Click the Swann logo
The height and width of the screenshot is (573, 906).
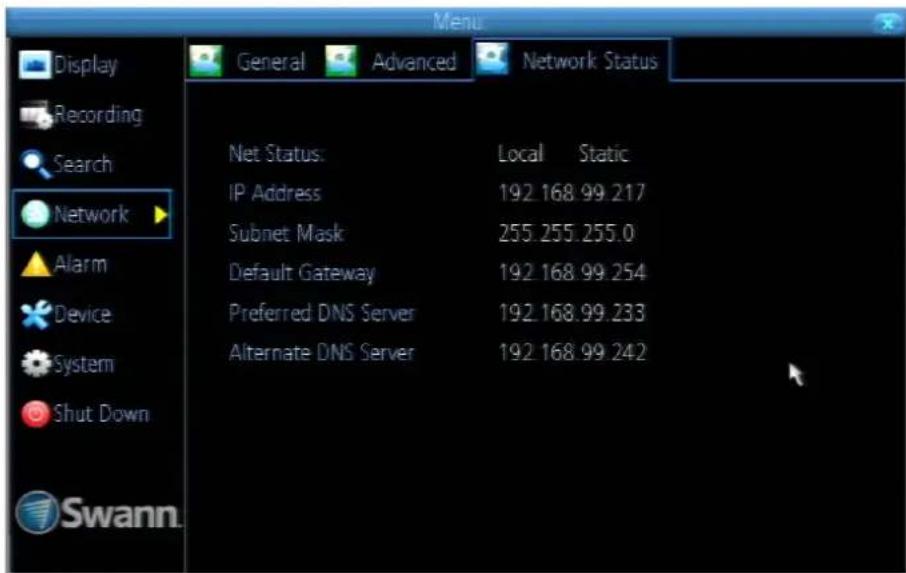point(97,512)
